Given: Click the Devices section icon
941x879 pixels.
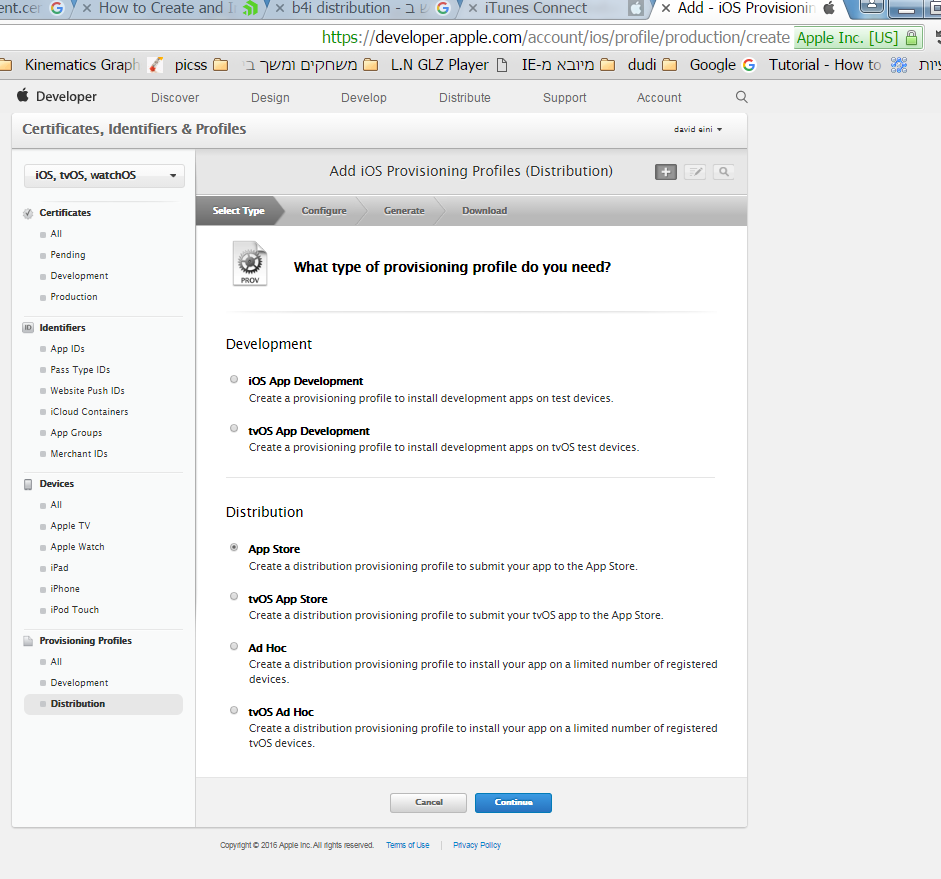Looking at the screenshot, I should click(x=28, y=484).
